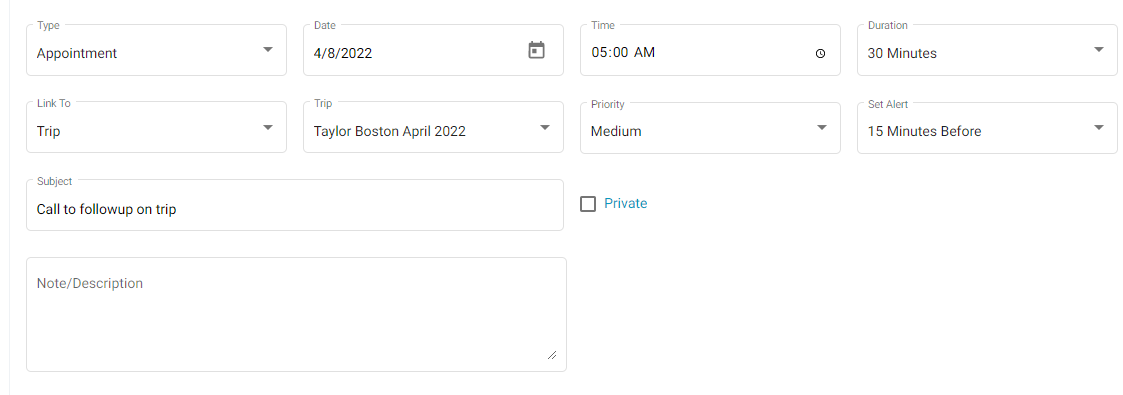Open the clock time picker icon
The width and height of the screenshot is (1123, 395).
point(821,53)
